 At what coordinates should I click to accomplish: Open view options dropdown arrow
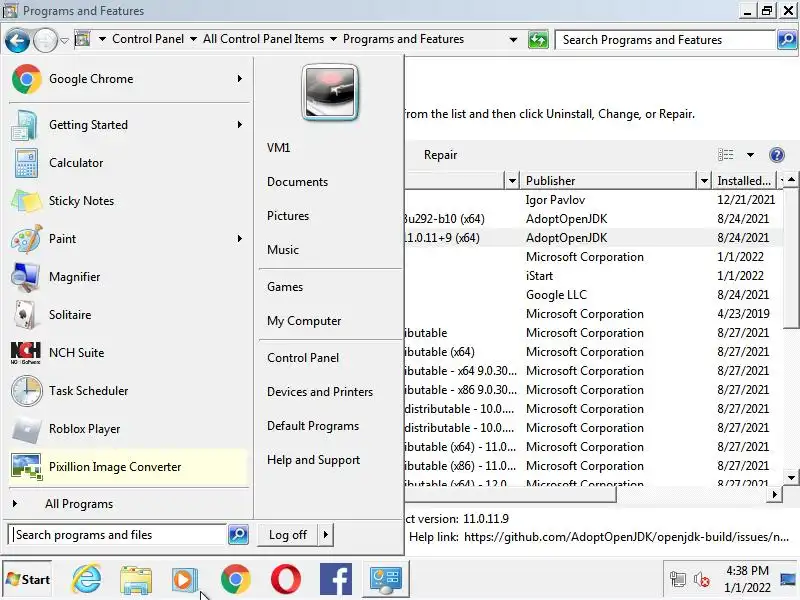pos(750,155)
